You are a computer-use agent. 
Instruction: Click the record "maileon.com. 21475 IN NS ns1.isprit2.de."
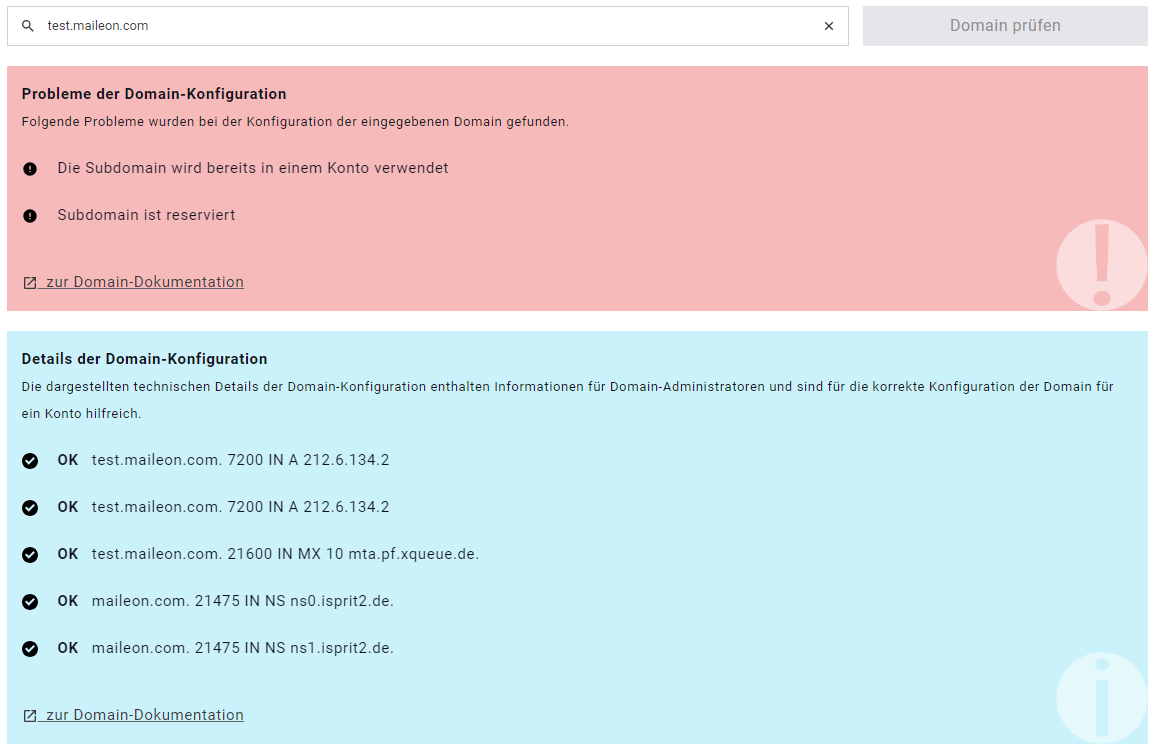(x=243, y=648)
